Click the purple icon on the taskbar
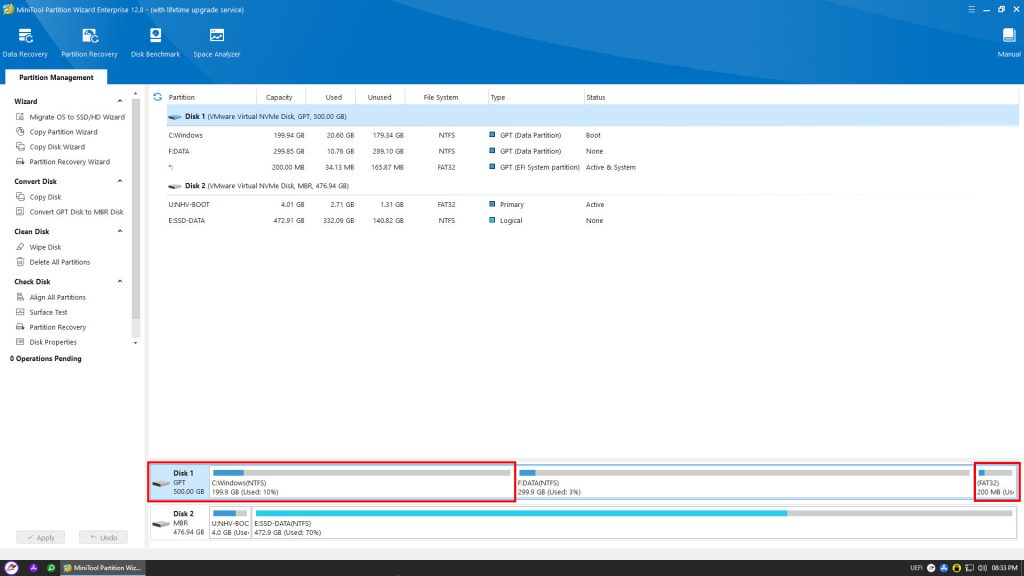Screen dimensions: 1024x576 (x=33, y=568)
